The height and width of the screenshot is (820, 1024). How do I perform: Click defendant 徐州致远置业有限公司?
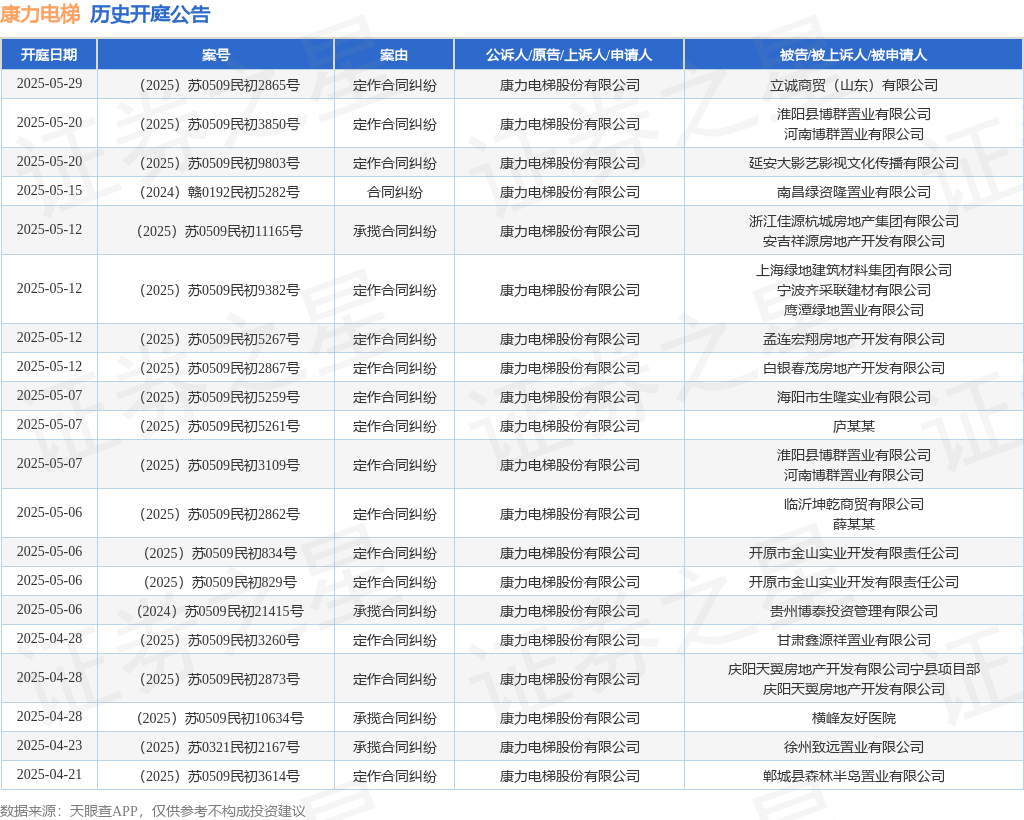coord(854,747)
